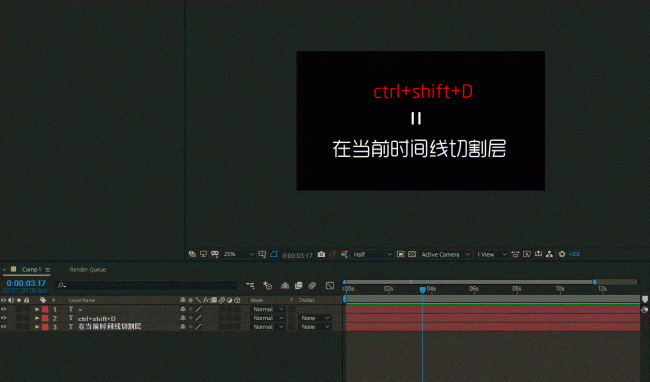The height and width of the screenshot is (382, 650).
Task: Click viewer current time 0:00:03:17
Action: pyautogui.click(x=297, y=255)
